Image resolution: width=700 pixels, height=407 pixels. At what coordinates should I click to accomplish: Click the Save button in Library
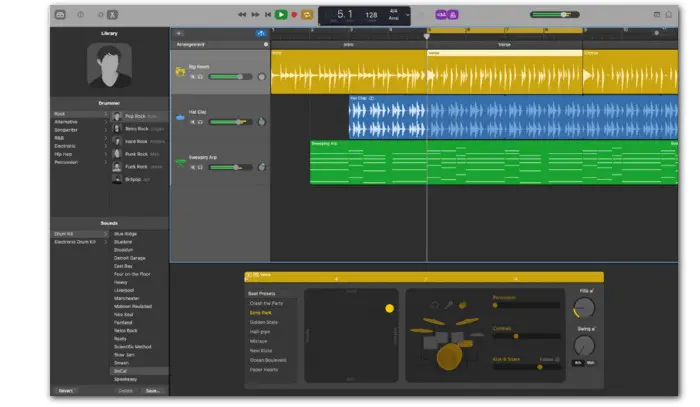click(x=152, y=391)
